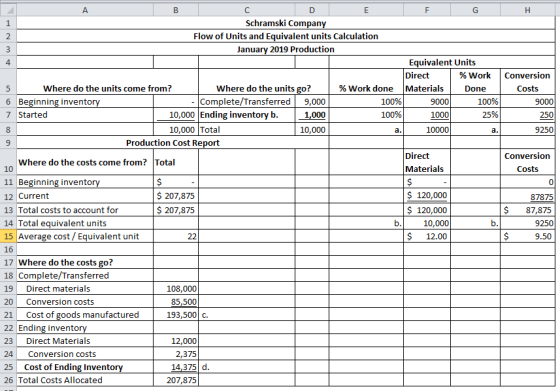The height and width of the screenshot is (391, 560).
Task: Click the 'Equivalent Units' heading cell
Action: [x=442, y=62]
